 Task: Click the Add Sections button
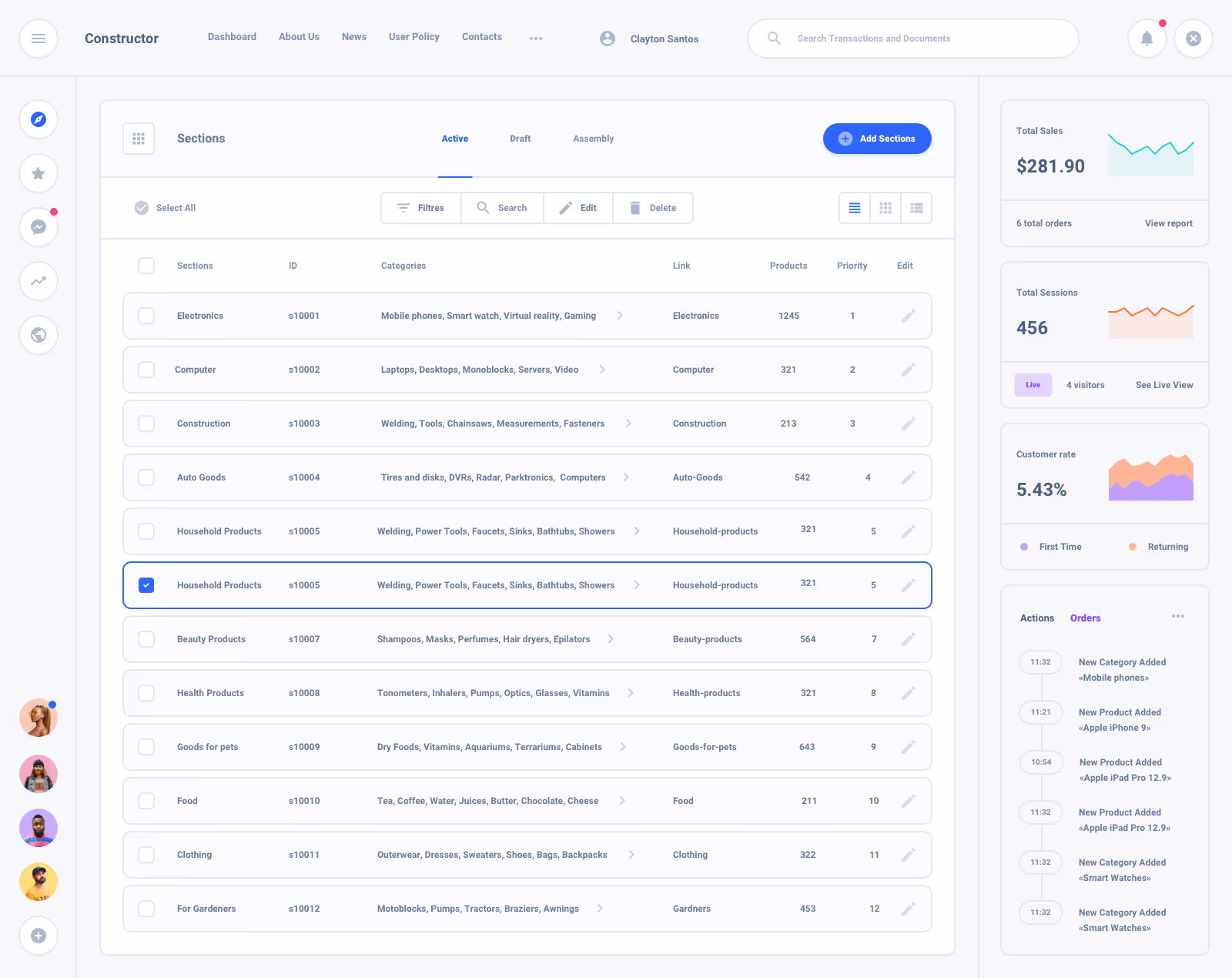point(877,139)
